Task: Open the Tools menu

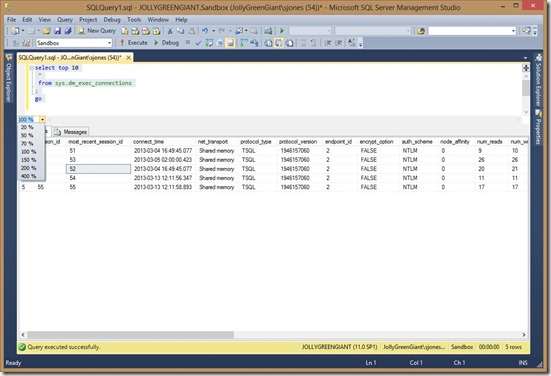Action: pos(134,20)
